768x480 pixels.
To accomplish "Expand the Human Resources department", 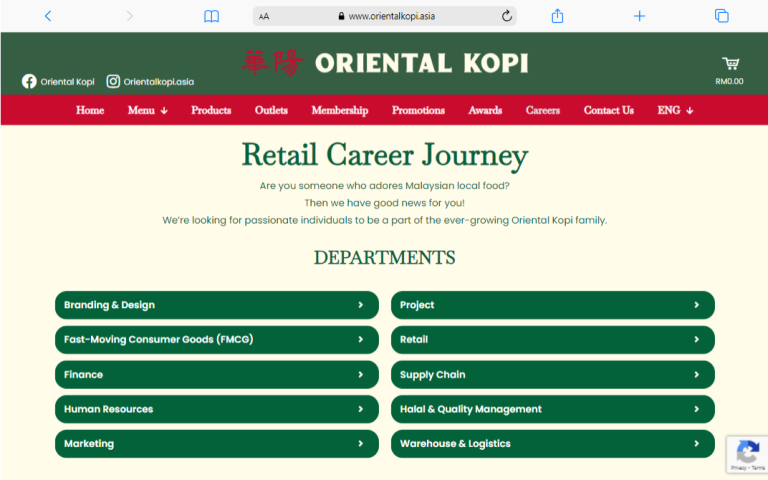I will click(x=216, y=409).
